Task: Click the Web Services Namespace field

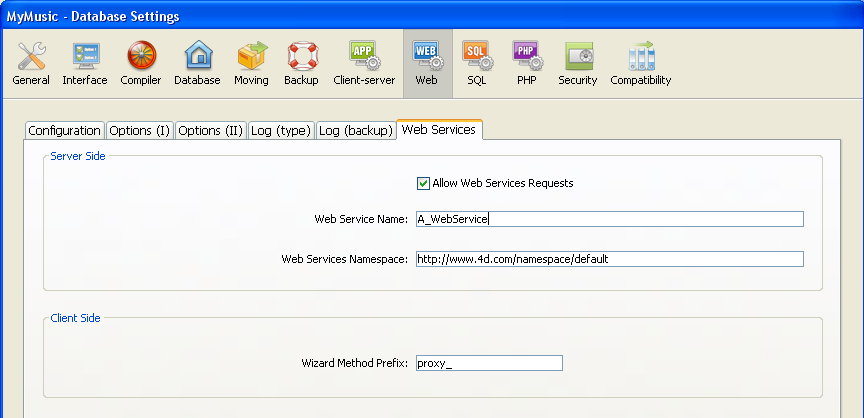Action: coord(609,259)
